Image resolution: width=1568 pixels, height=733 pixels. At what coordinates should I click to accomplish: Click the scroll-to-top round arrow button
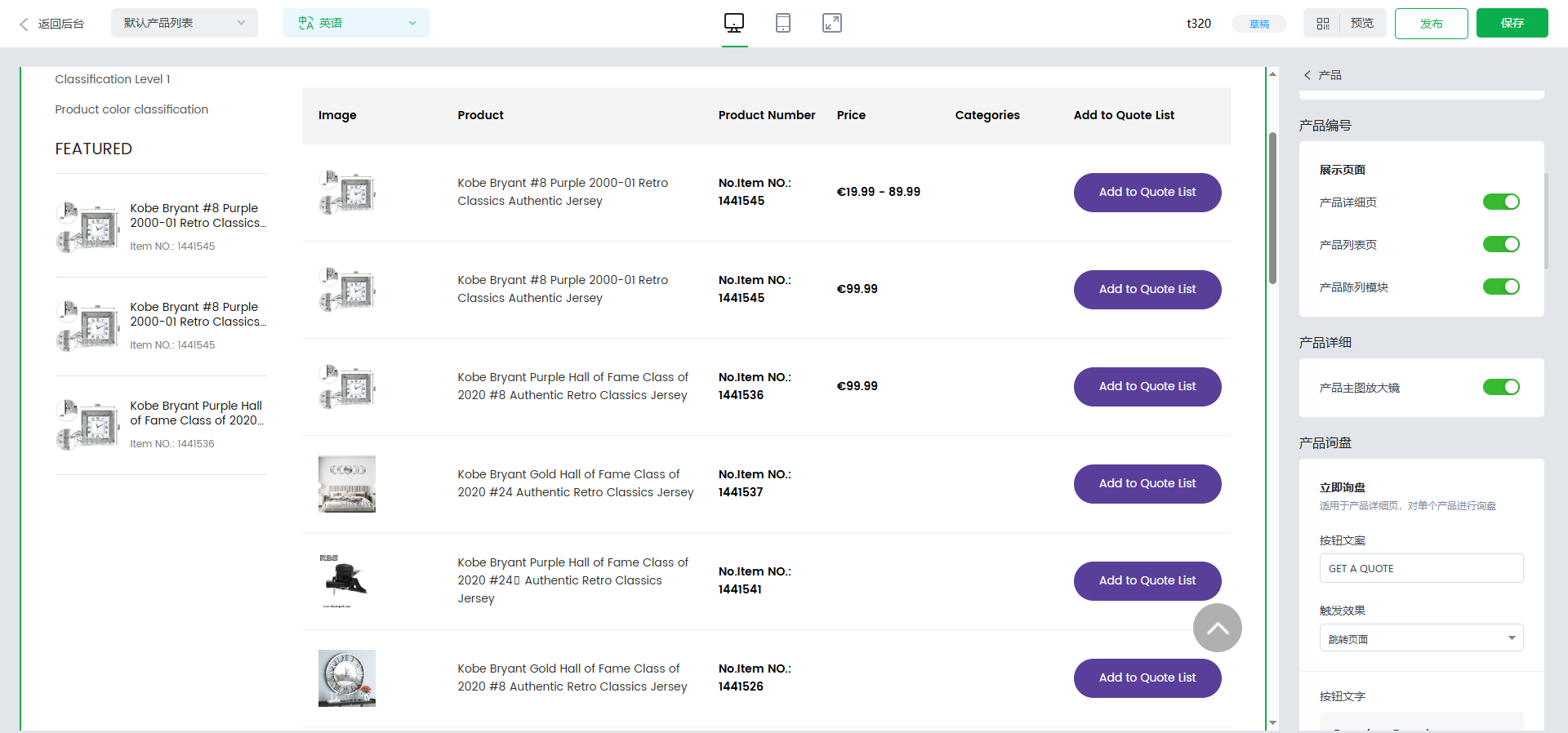pos(1217,628)
